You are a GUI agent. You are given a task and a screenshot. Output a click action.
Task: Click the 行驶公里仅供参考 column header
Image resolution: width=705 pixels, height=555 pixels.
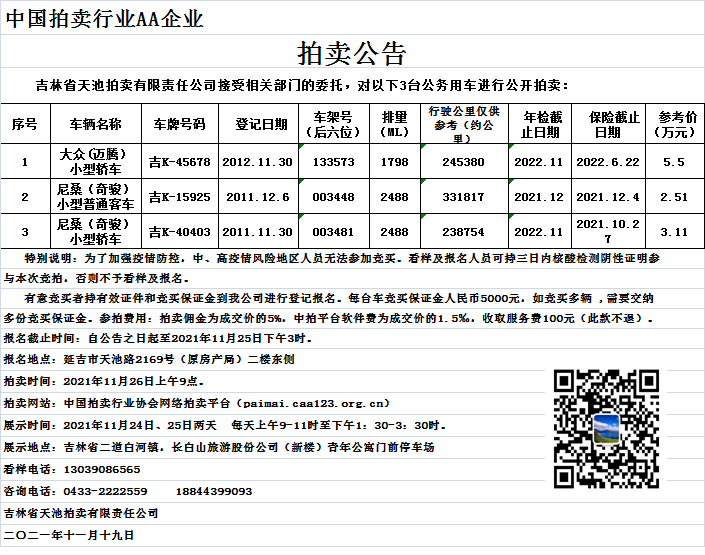pyautogui.click(x=464, y=124)
